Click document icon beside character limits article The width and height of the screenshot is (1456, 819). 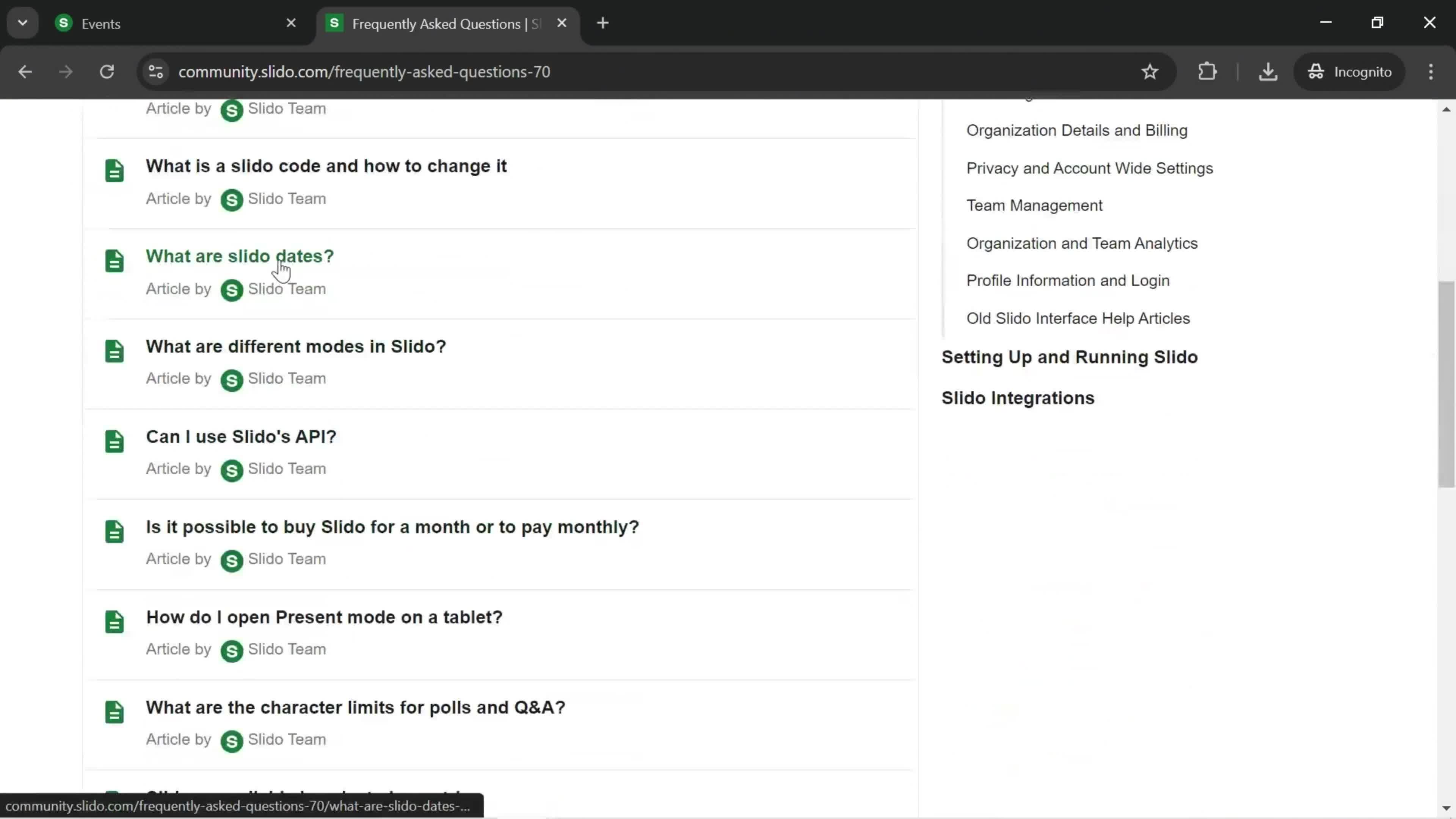[114, 712]
